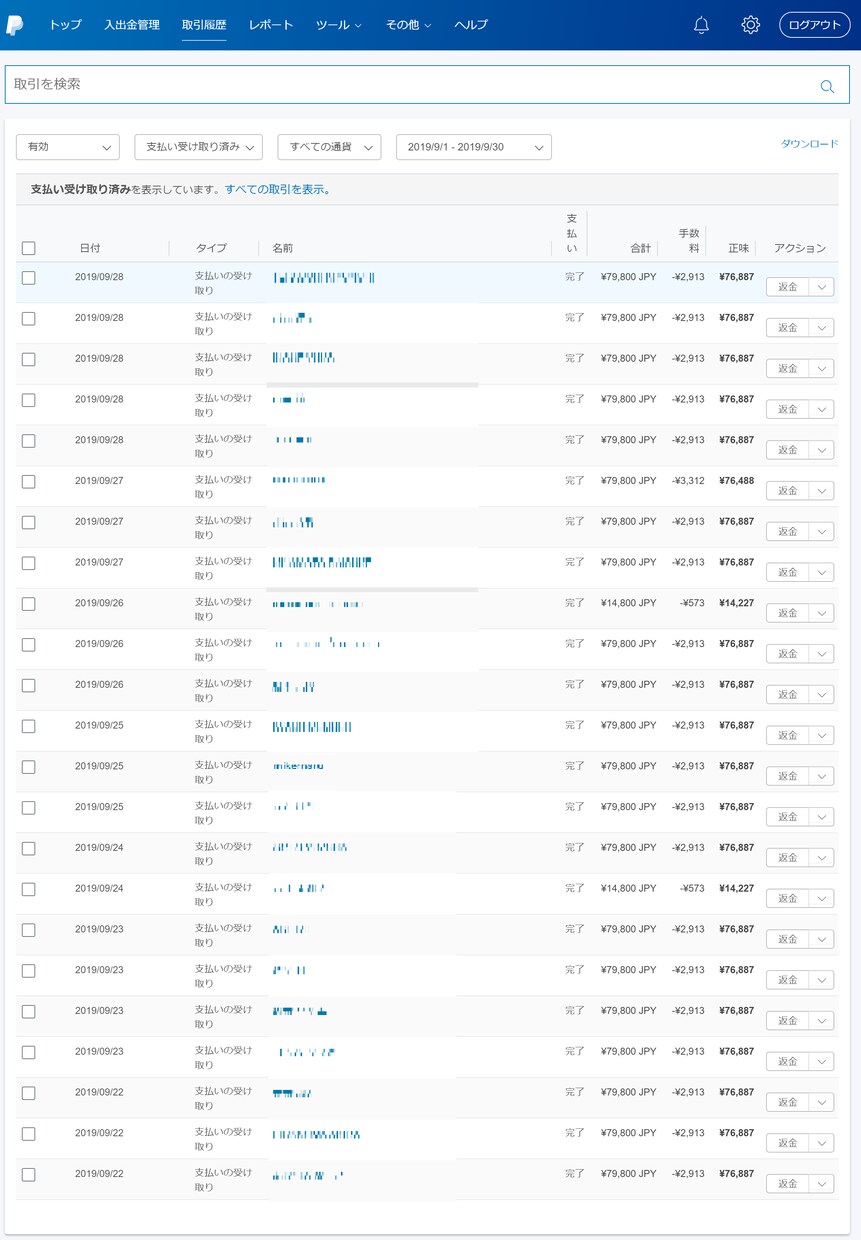Viewport: 861px width, 1240px height.
Task: Click the PayPal logo icon
Action: (x=15, y=25)
